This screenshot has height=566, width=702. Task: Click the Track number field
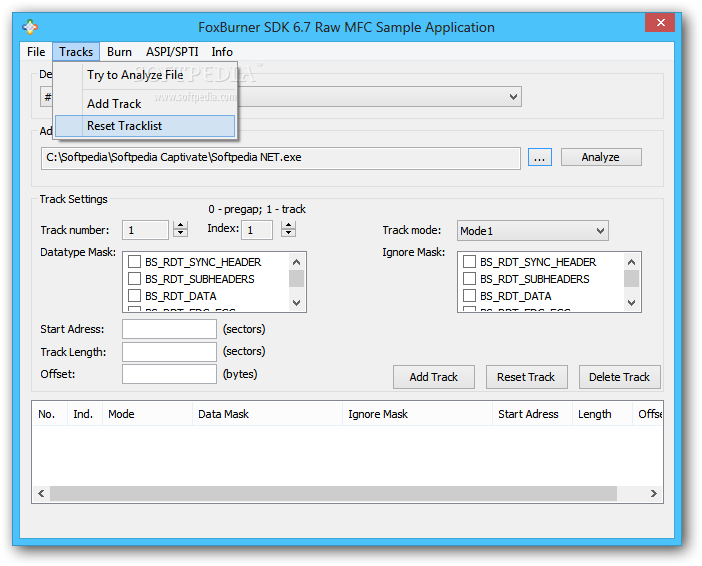[145, 230]
